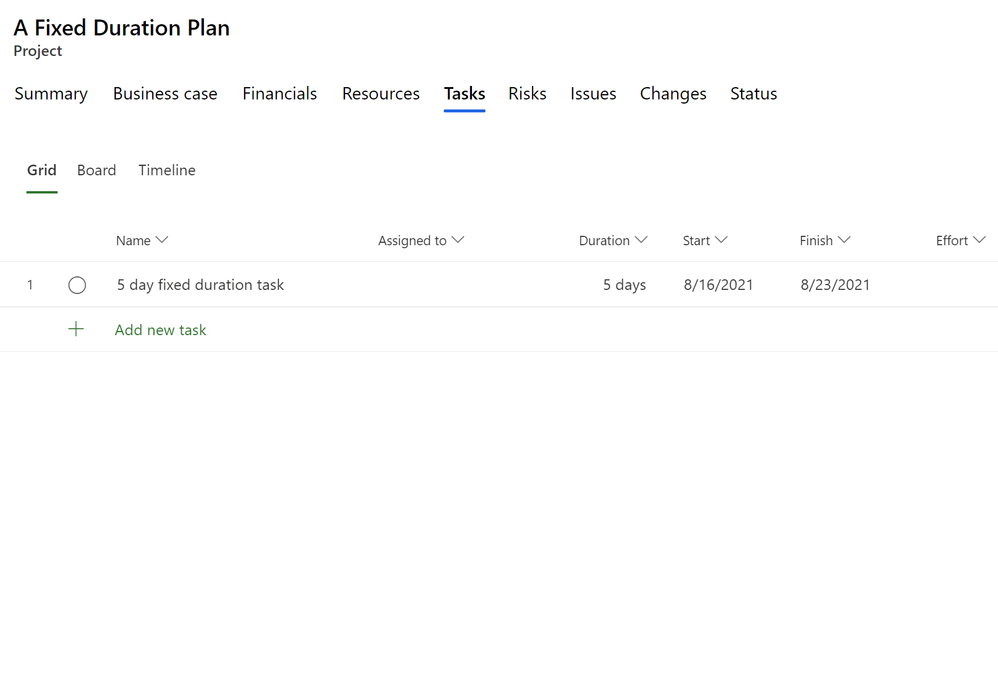Mark the 5 day fixed duration task complete
Viewport: 998px width, 675px height.
coord(77,285)
